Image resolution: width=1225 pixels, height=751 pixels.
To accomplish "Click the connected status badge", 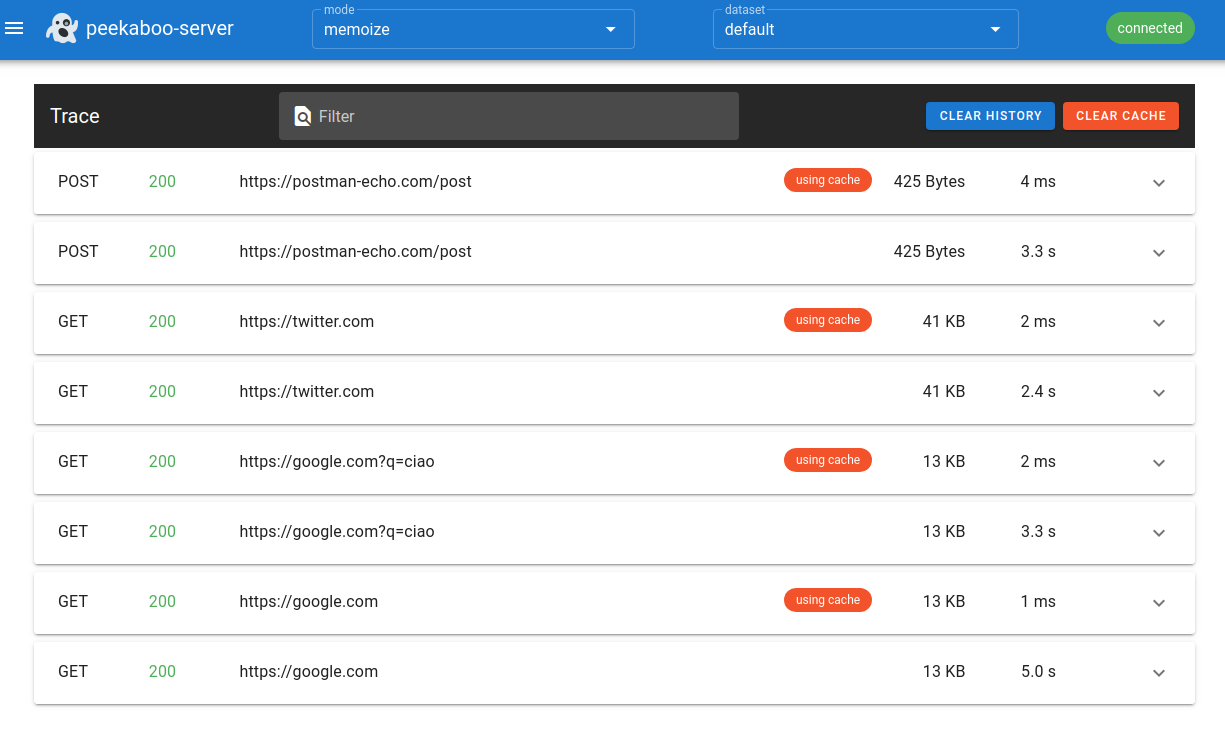I will (1150, 28).
